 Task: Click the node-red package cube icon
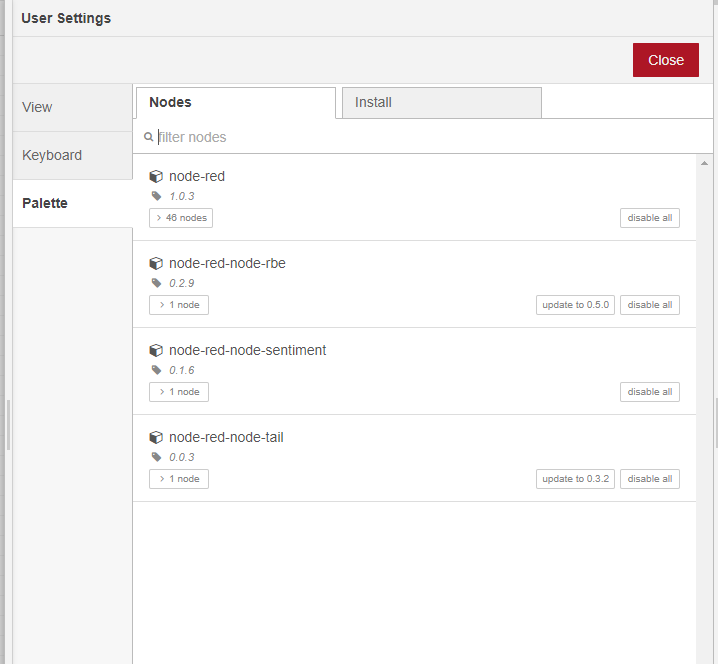[156, 177]
